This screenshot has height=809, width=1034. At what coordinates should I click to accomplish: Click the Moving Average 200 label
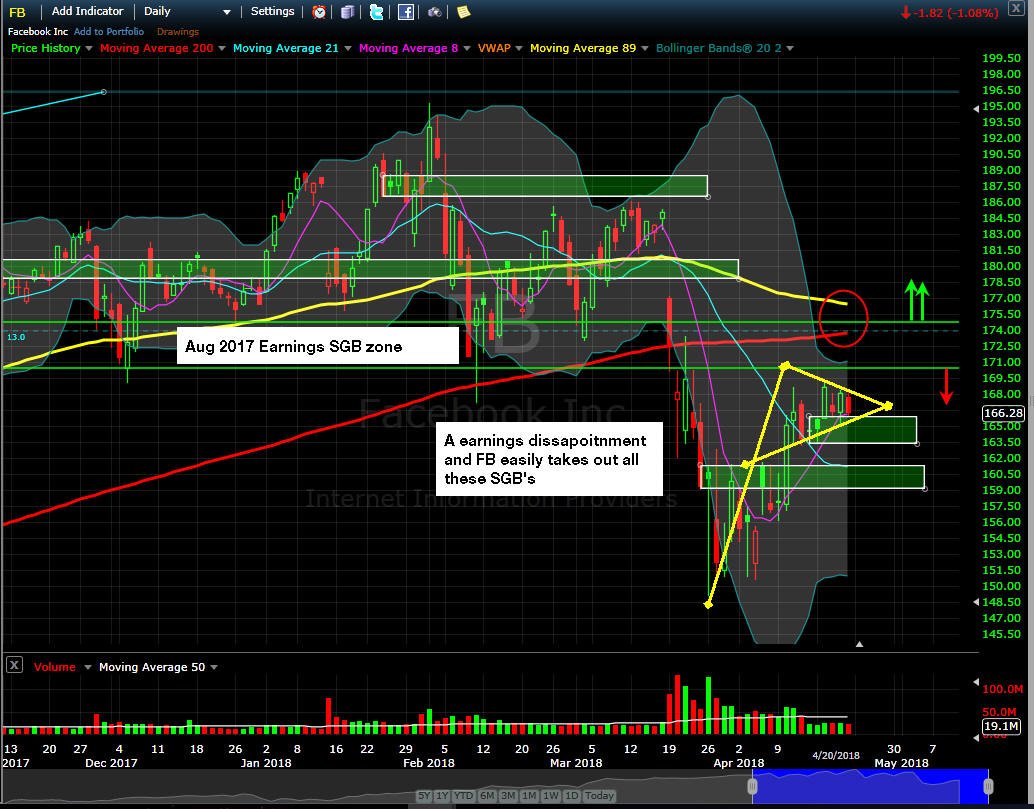click(x=157, y=48)
